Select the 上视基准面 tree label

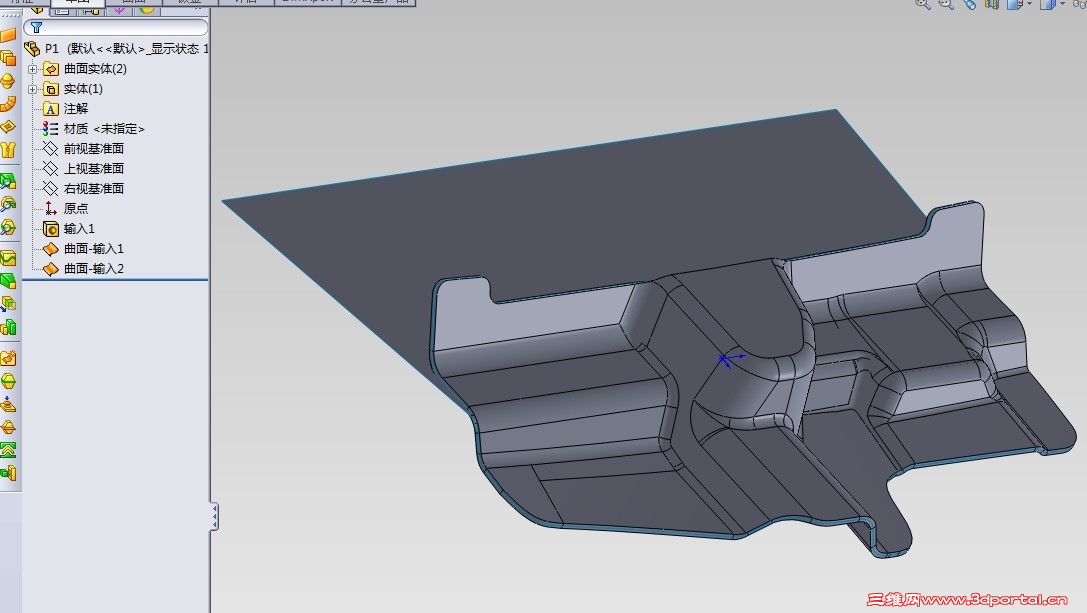point(94,169)
